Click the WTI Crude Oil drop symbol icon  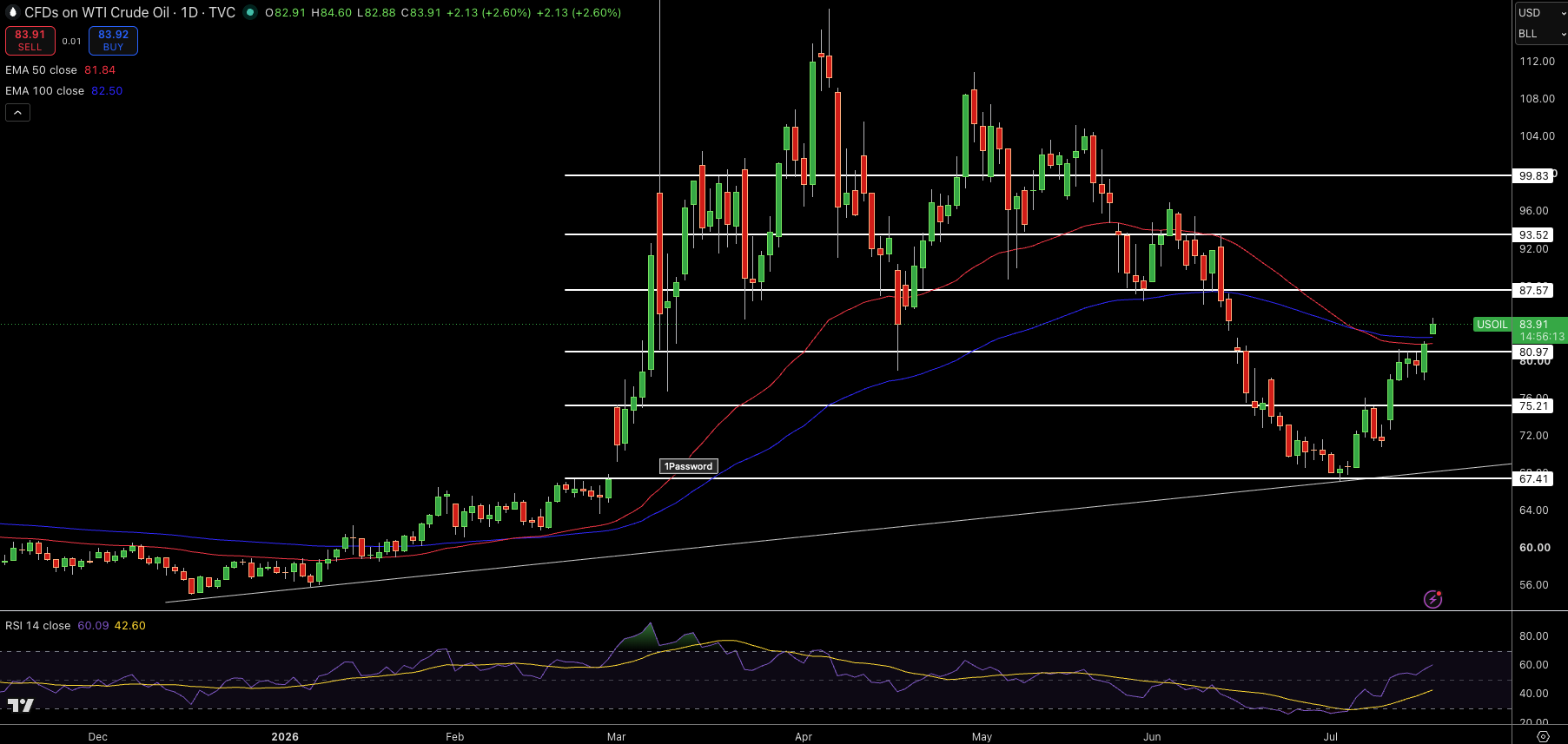(13, 12)
